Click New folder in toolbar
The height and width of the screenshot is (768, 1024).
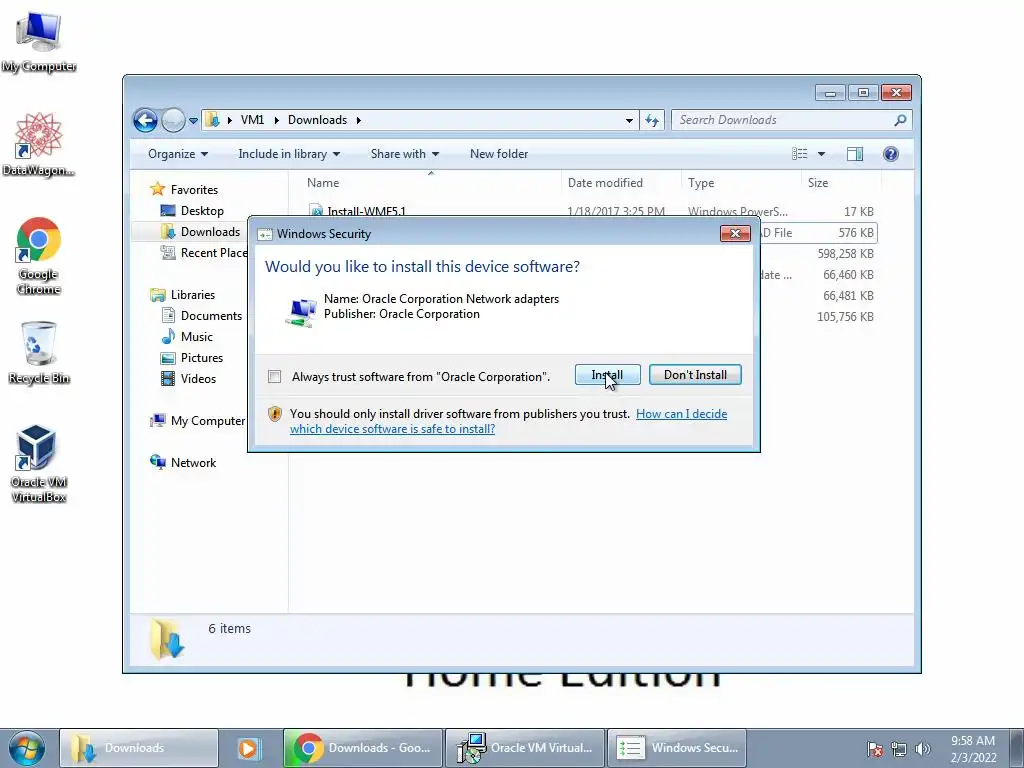(x=499, y=154)
